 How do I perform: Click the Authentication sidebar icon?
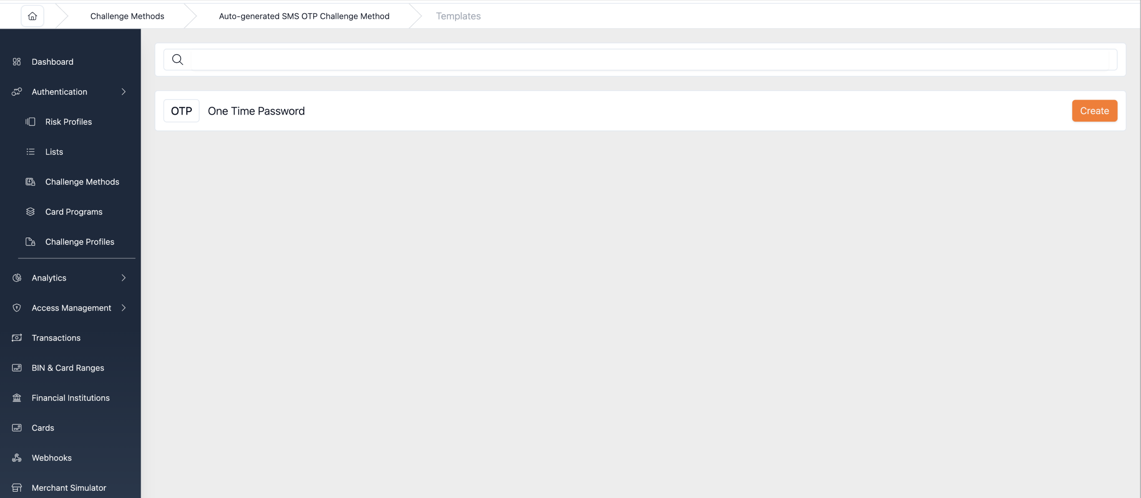(17, 92)
